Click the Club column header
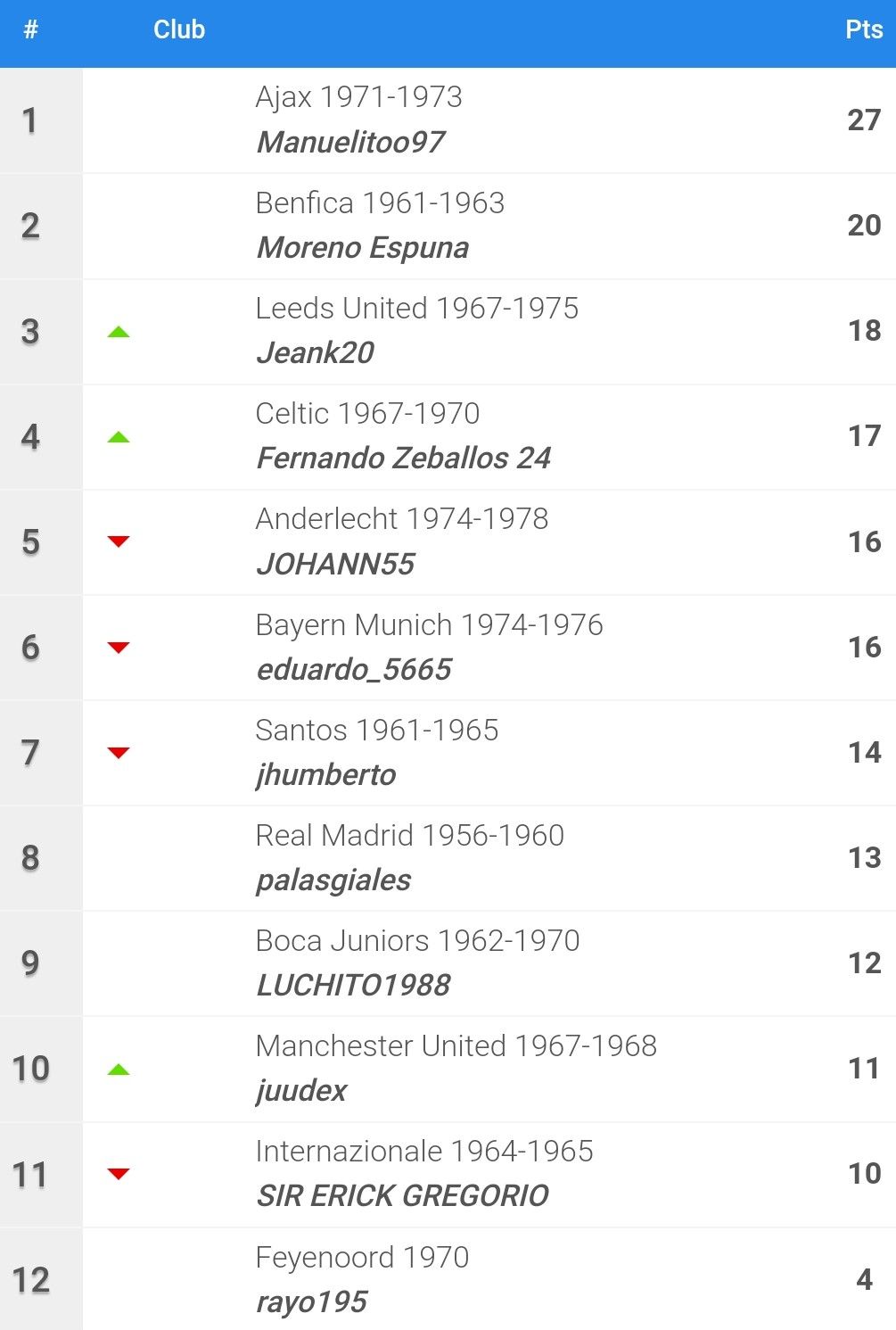 (179, 29)
